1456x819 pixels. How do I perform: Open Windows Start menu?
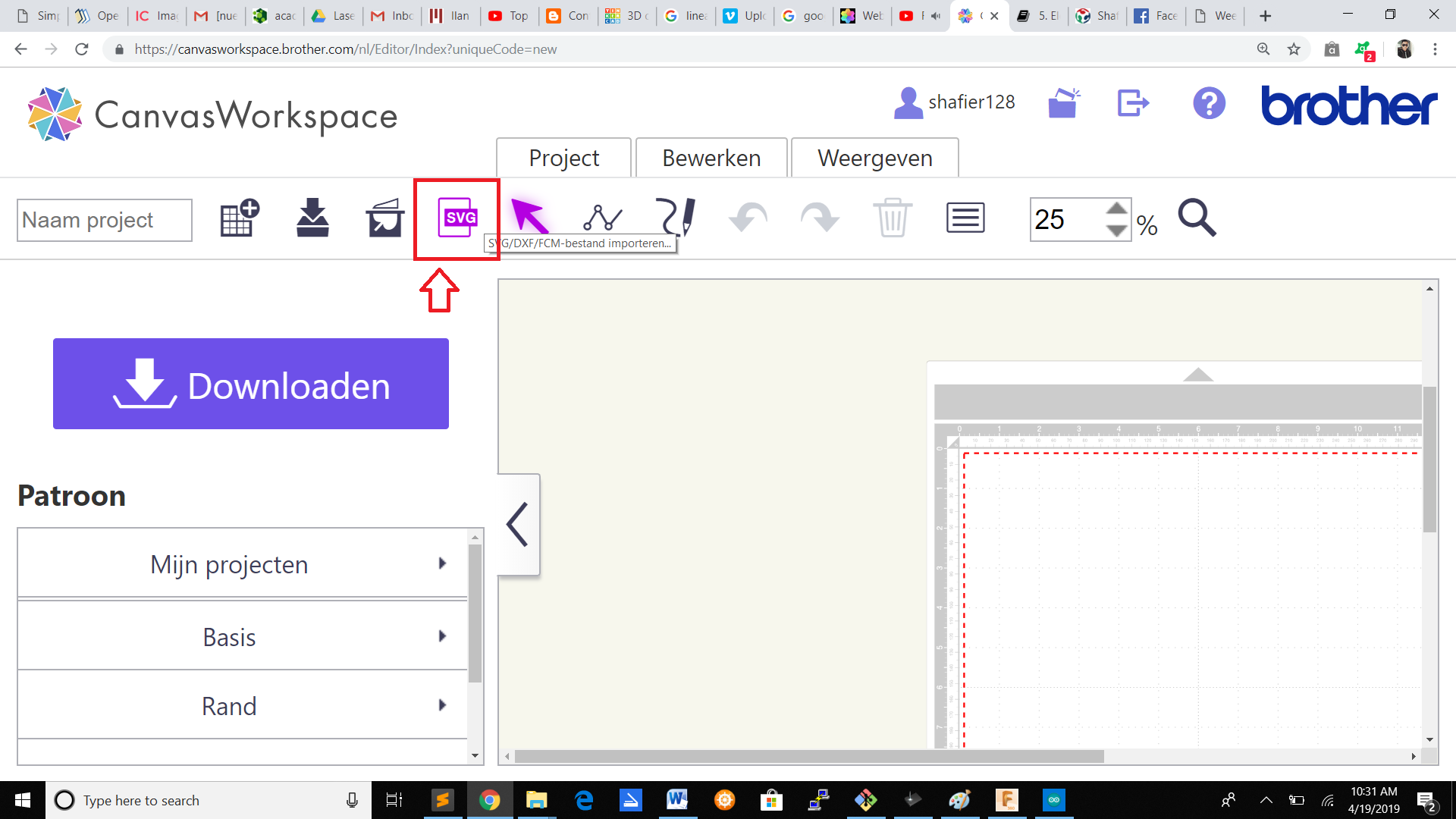[x=23, y=800]
